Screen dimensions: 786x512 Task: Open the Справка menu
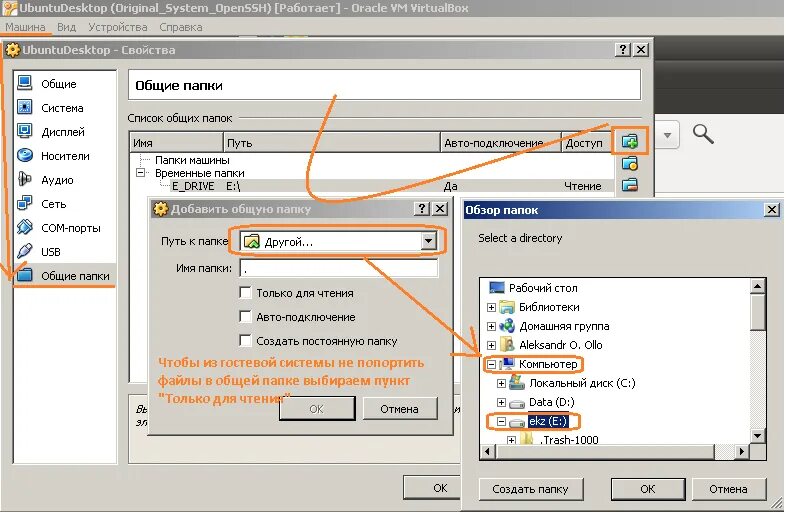[x=181, y=27]
